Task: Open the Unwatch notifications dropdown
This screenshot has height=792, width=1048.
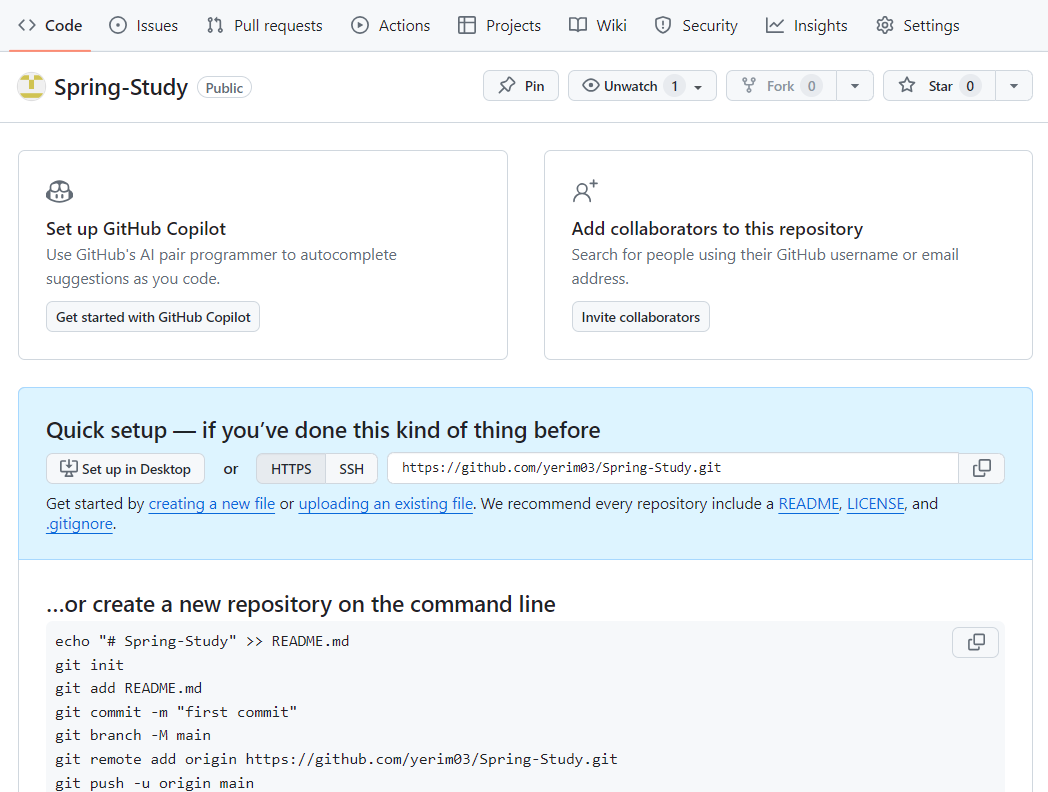Action: tap(642, 86)
